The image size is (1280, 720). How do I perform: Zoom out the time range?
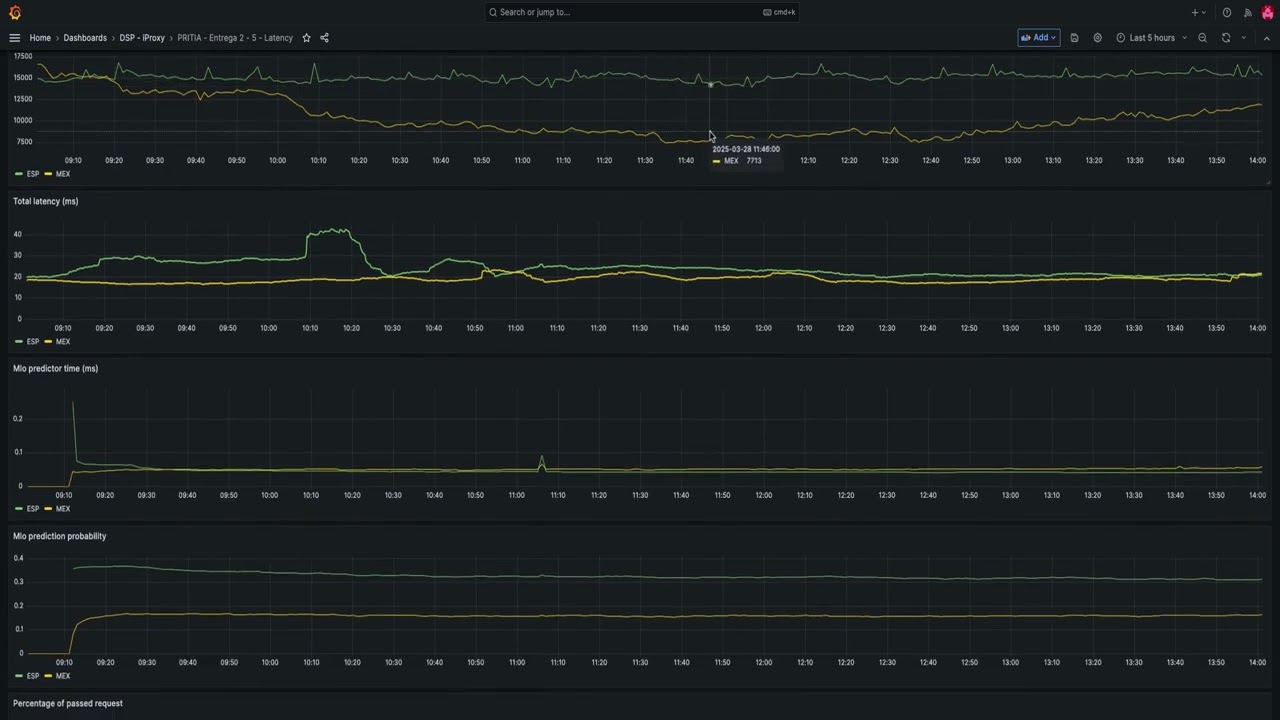point(1203,38)
